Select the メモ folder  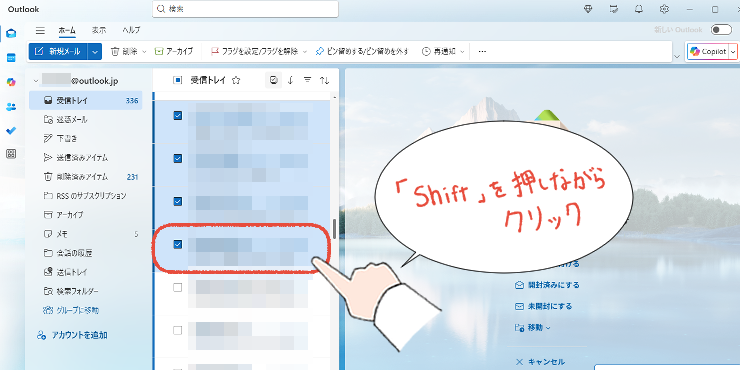(x=85, y=234)
